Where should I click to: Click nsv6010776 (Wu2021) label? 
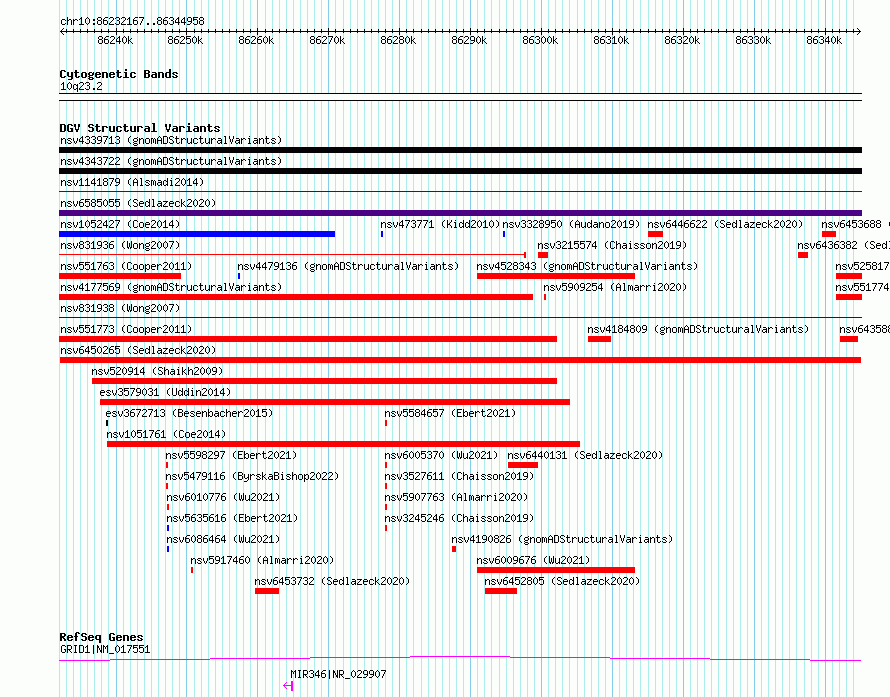223,497
